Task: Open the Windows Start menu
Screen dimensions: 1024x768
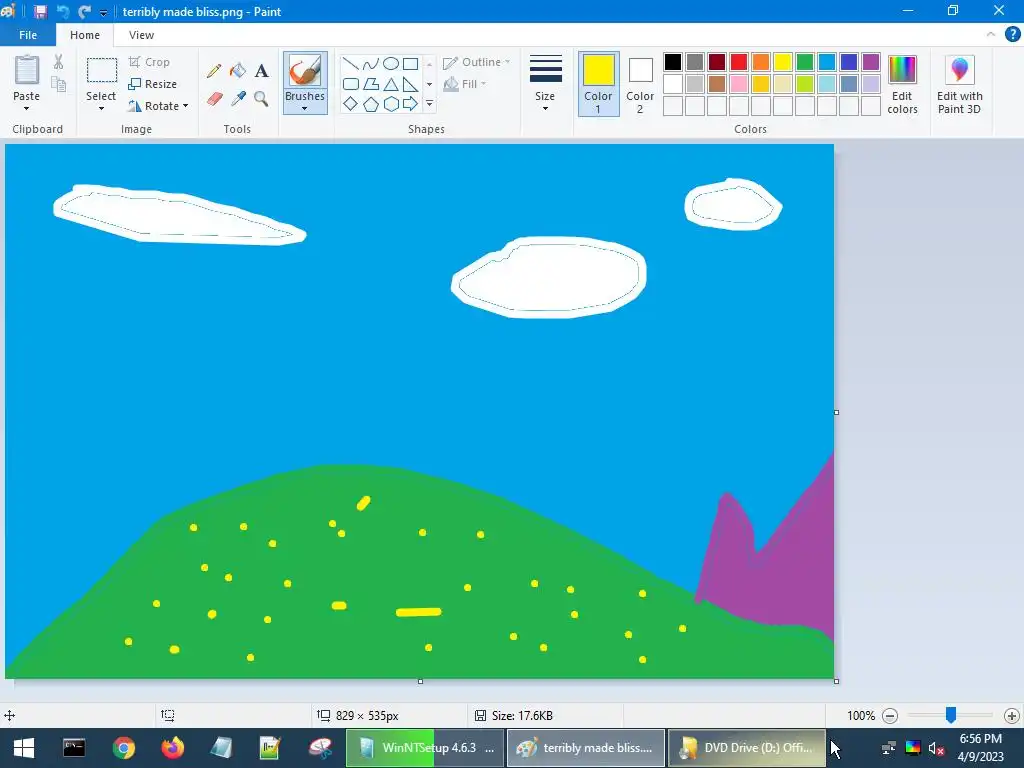Action: [24, 748]
